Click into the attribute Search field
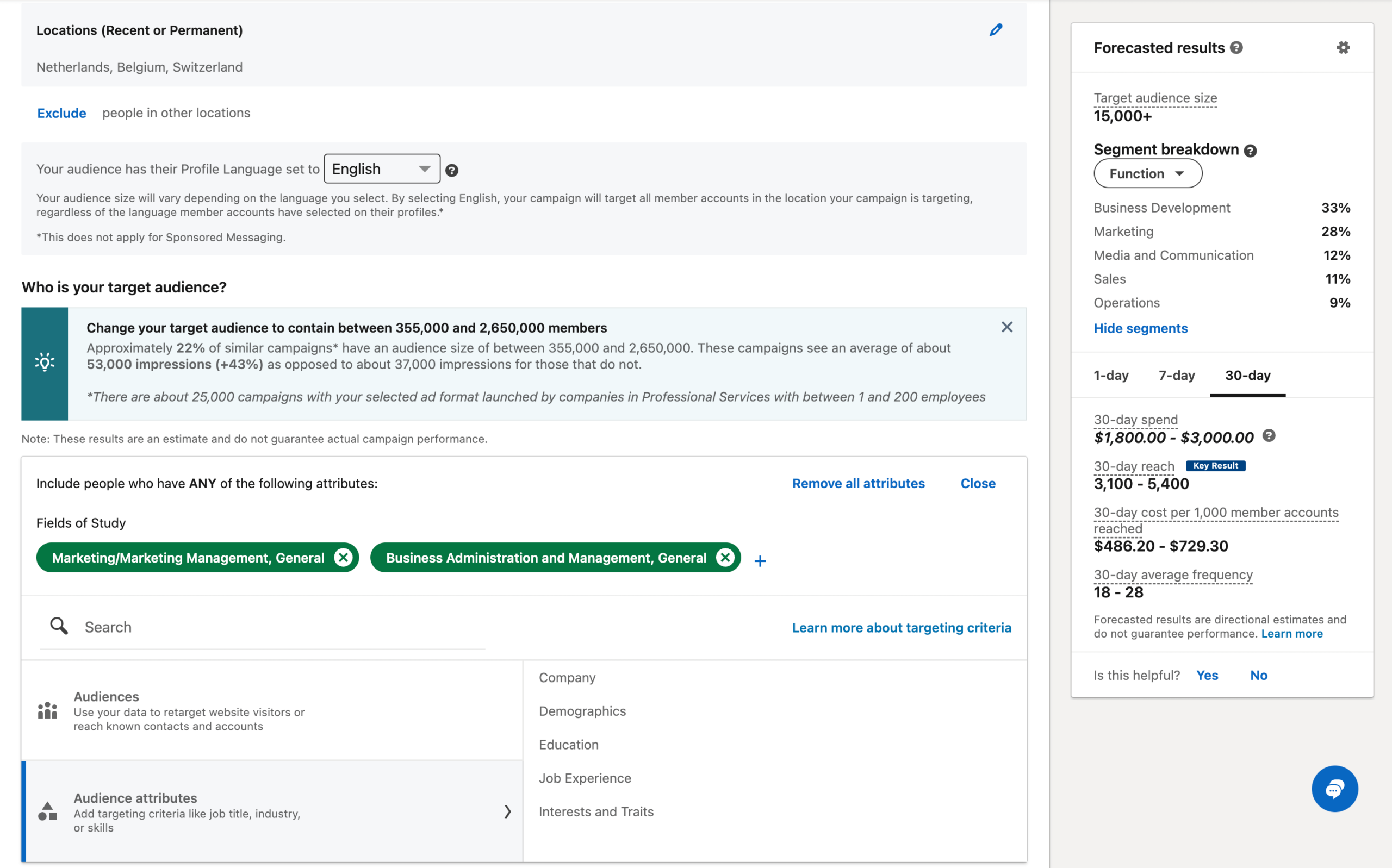This screenshot has width=1392, height=868. (x=263, y=627)
